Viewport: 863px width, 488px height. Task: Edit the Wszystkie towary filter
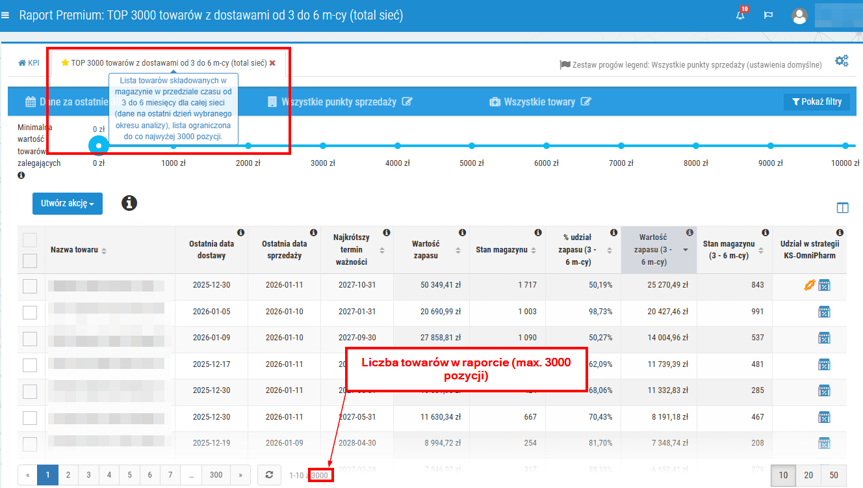586,102
